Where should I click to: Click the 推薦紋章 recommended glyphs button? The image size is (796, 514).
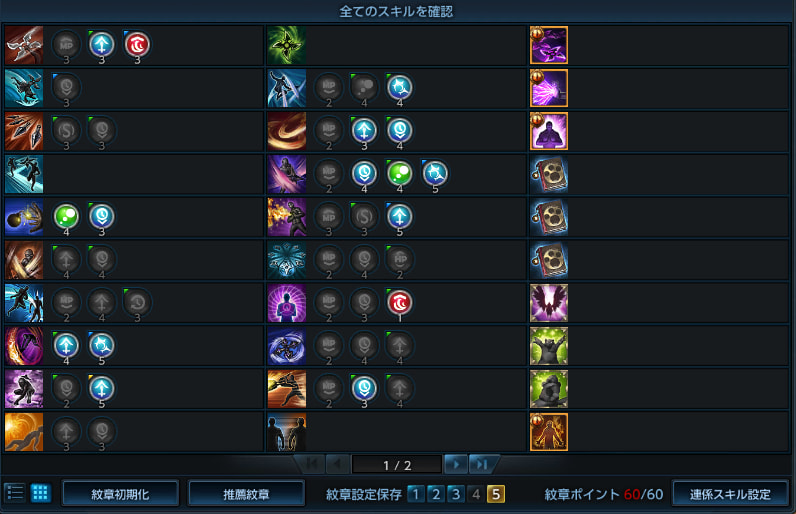point(246,494)
